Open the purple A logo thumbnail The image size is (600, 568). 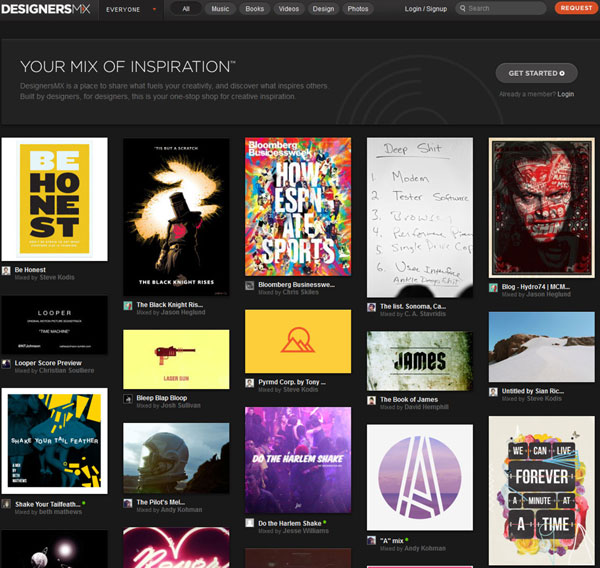tap(420, 477)
